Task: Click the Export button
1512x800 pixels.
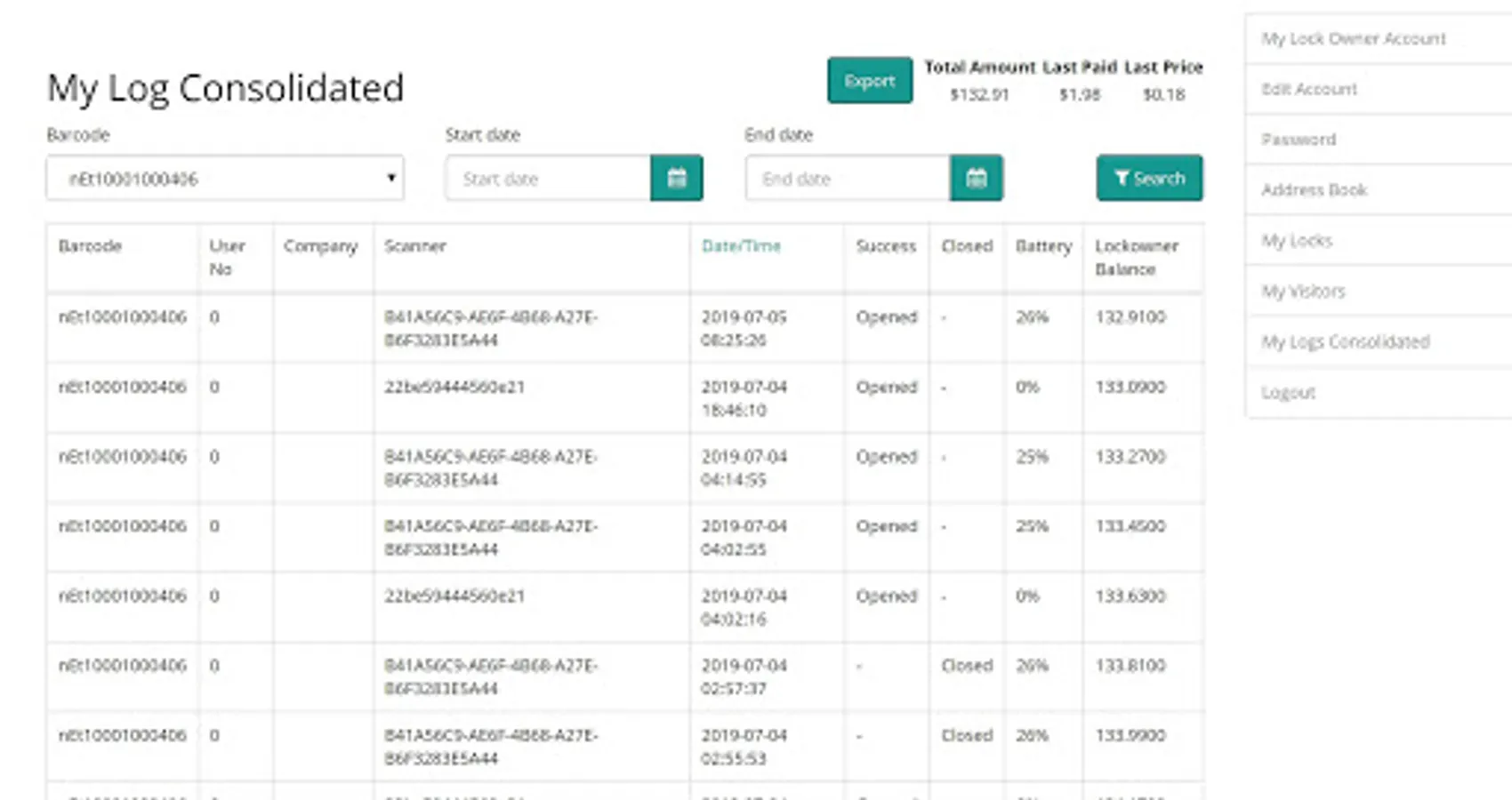Action: (x=870, y=80)
